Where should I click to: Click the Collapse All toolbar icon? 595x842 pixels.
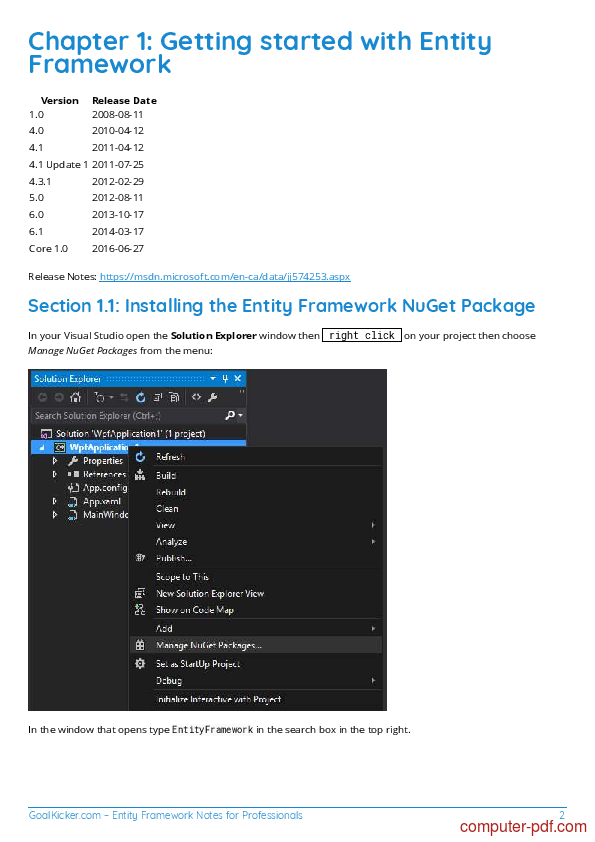(157, 397)
